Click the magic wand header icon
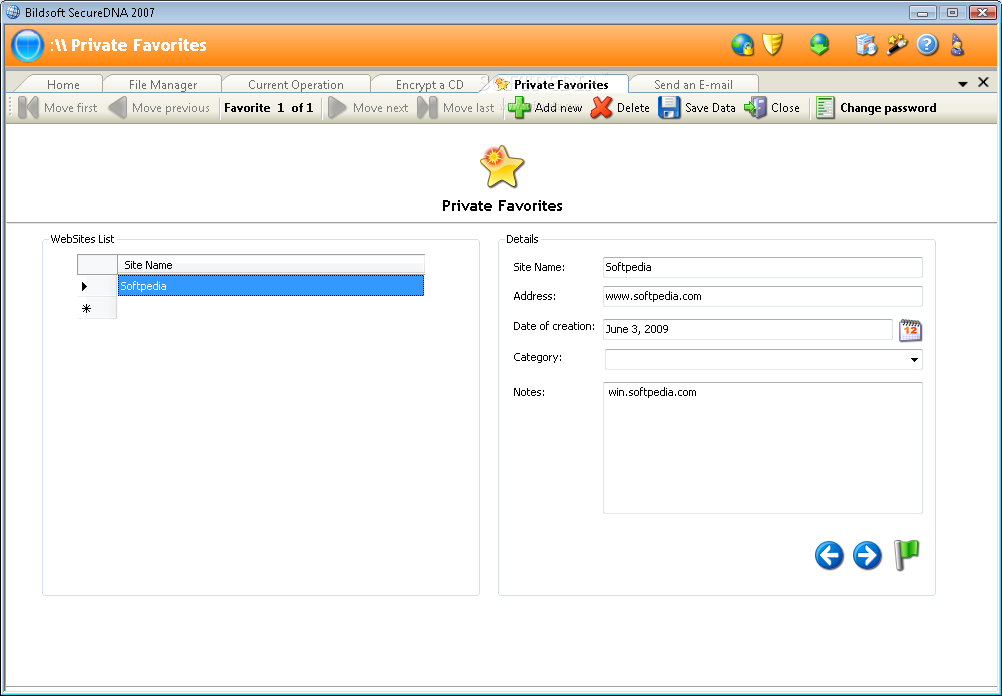1002x696 pixels. (897, 45)
